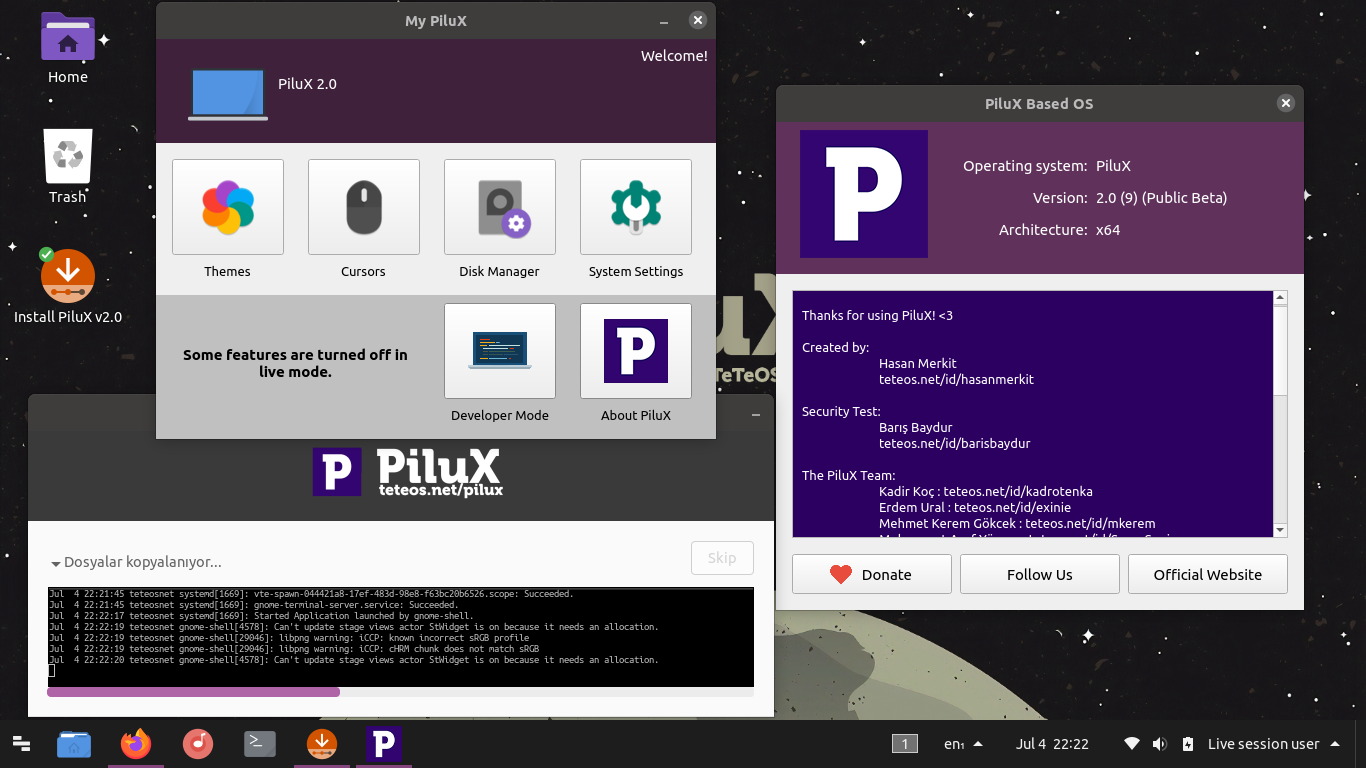Click the Kadir Koç credits line

point(986,491)
